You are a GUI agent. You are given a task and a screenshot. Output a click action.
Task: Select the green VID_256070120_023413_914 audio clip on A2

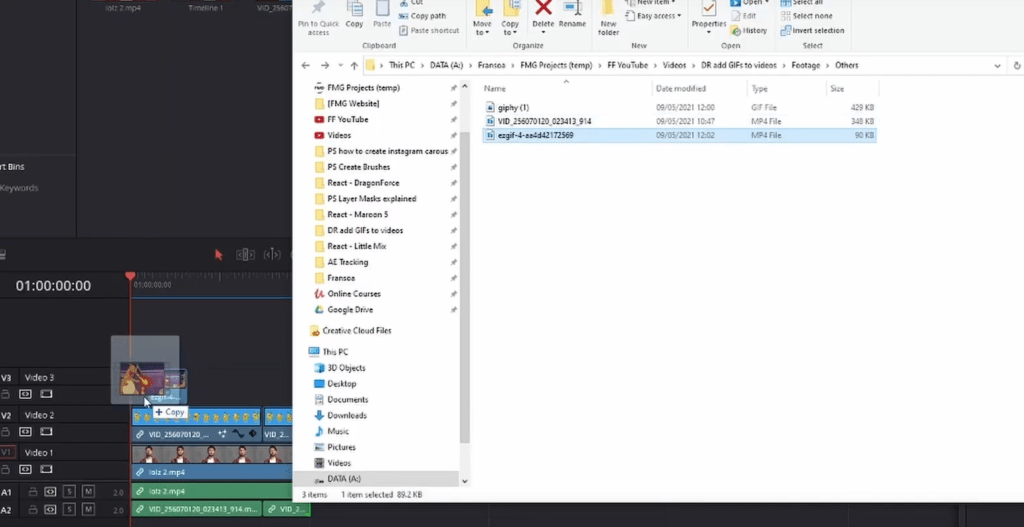coord(197,509)
